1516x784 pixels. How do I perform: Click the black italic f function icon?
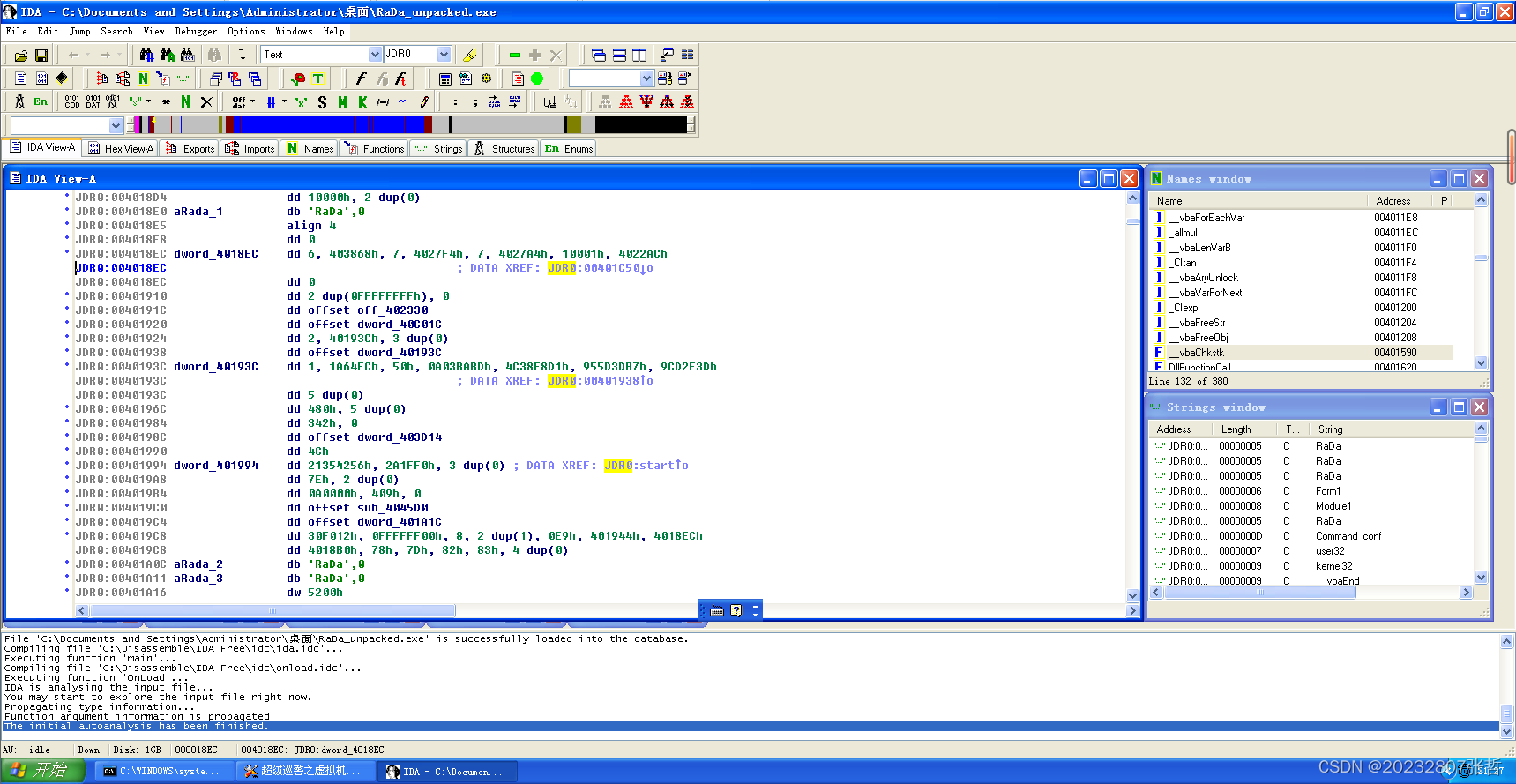[361, 78]
